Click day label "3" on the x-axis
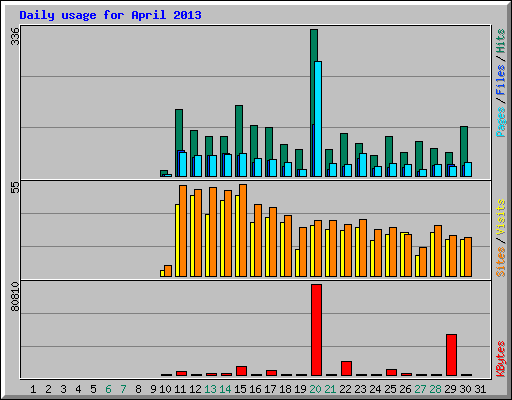Screen dimensions: 512x400 click(x=63, y=389)
